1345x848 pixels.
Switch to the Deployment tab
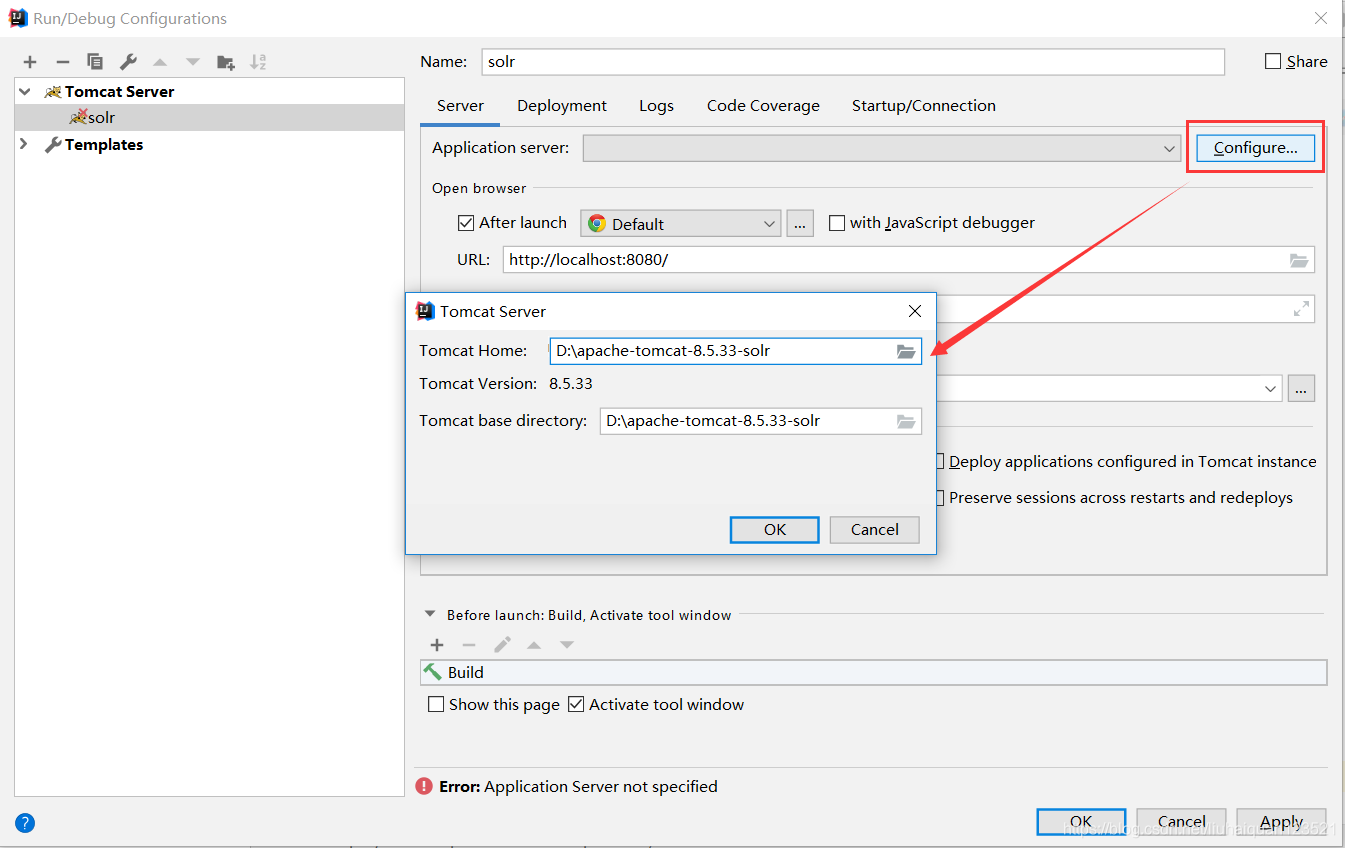pos(562,105)
